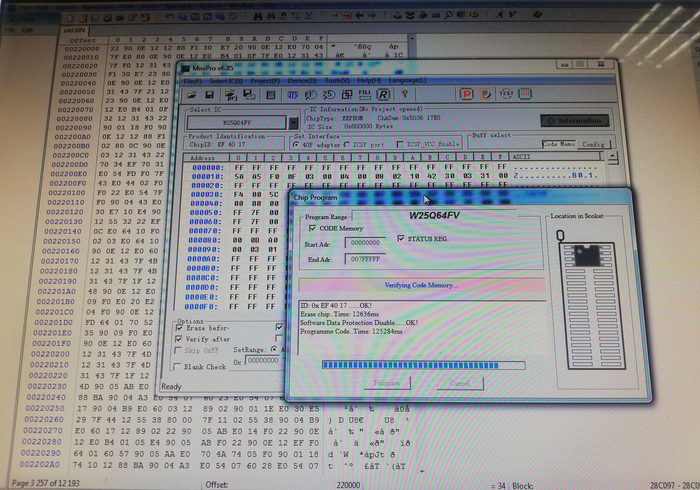Screen dimensions: 700x490
Task: Click the Cancel button in Chip Program dialog
Action: pyautogui.click(x=460, y=383)
